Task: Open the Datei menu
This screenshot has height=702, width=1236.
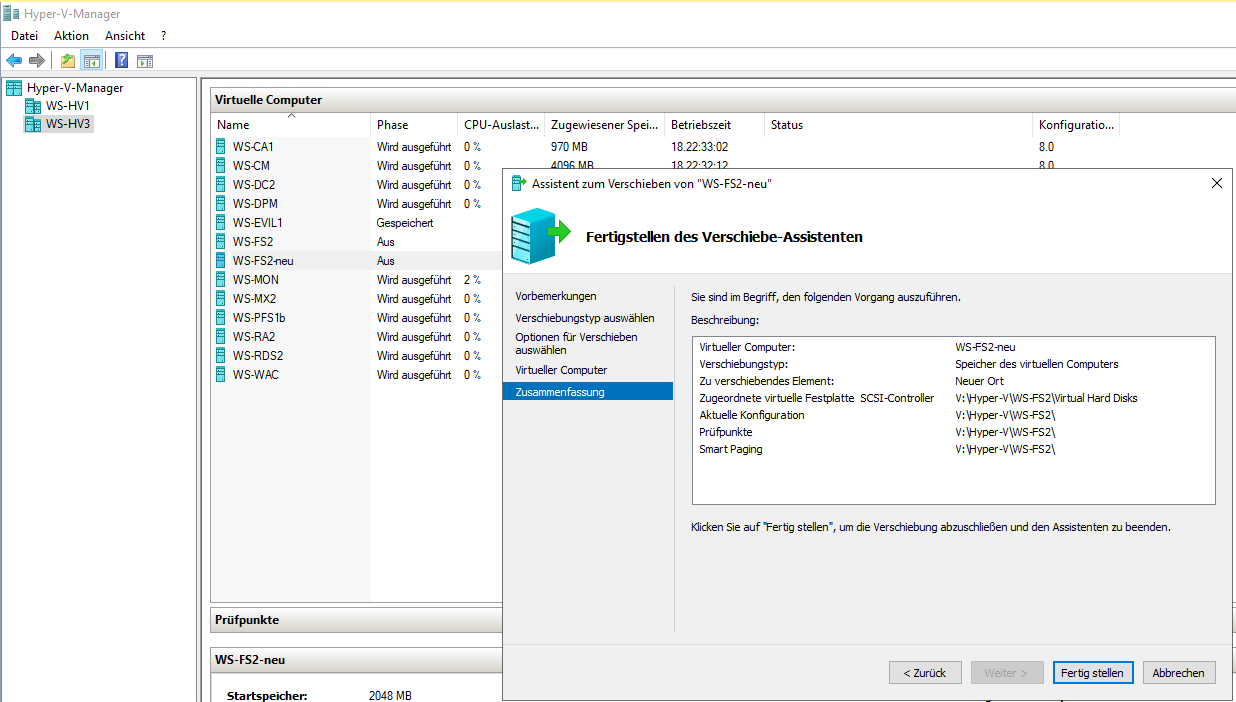Action: pos(24,36)
